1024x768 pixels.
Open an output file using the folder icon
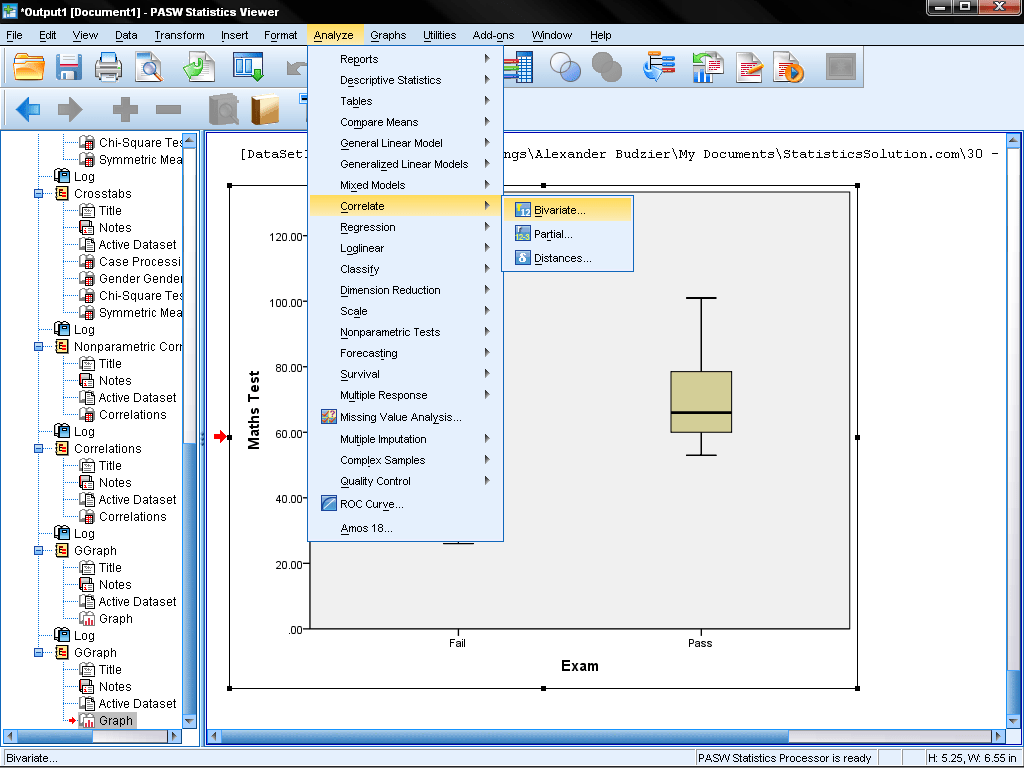tap(28, 68)
